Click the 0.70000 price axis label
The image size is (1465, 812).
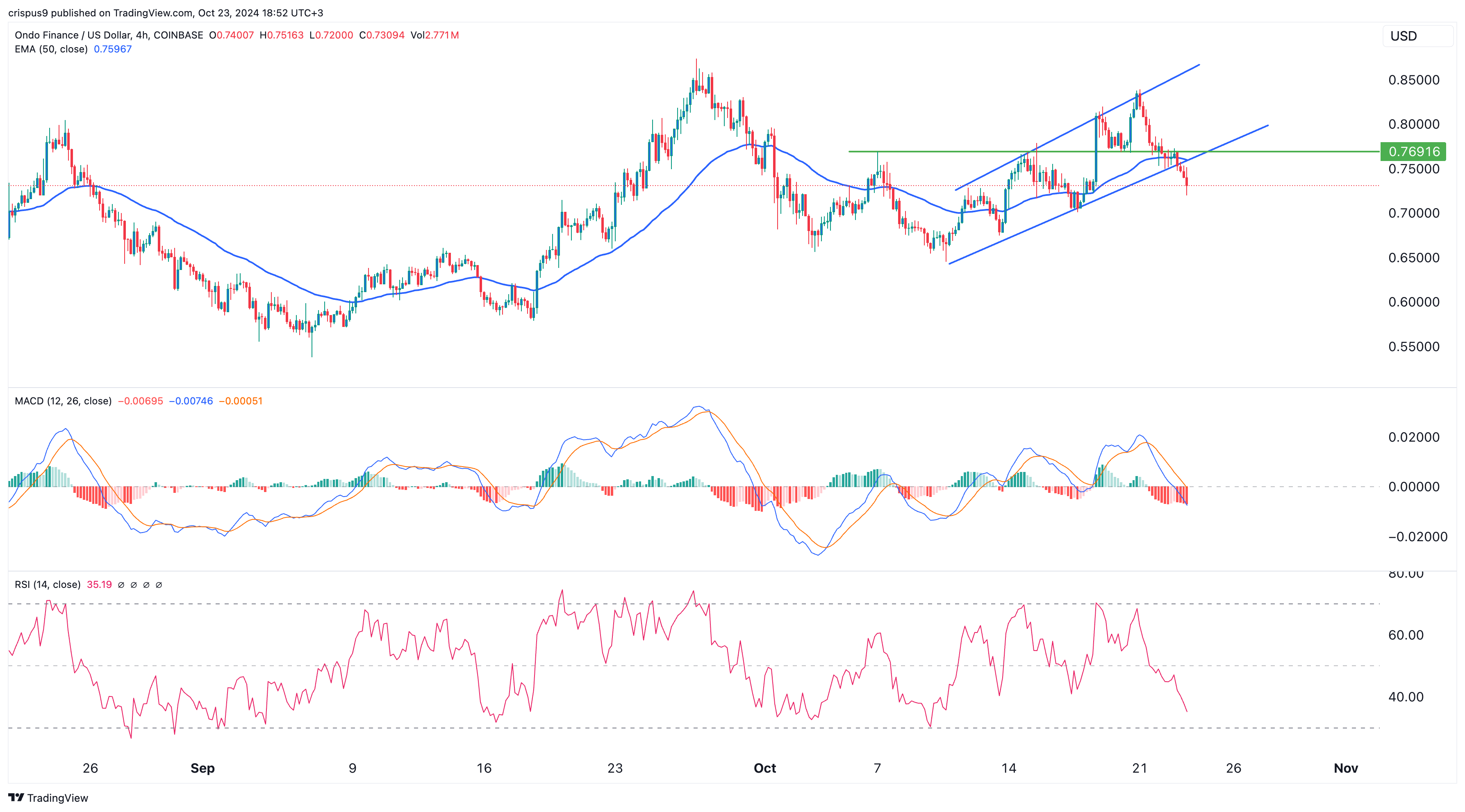pos(1414,213)
